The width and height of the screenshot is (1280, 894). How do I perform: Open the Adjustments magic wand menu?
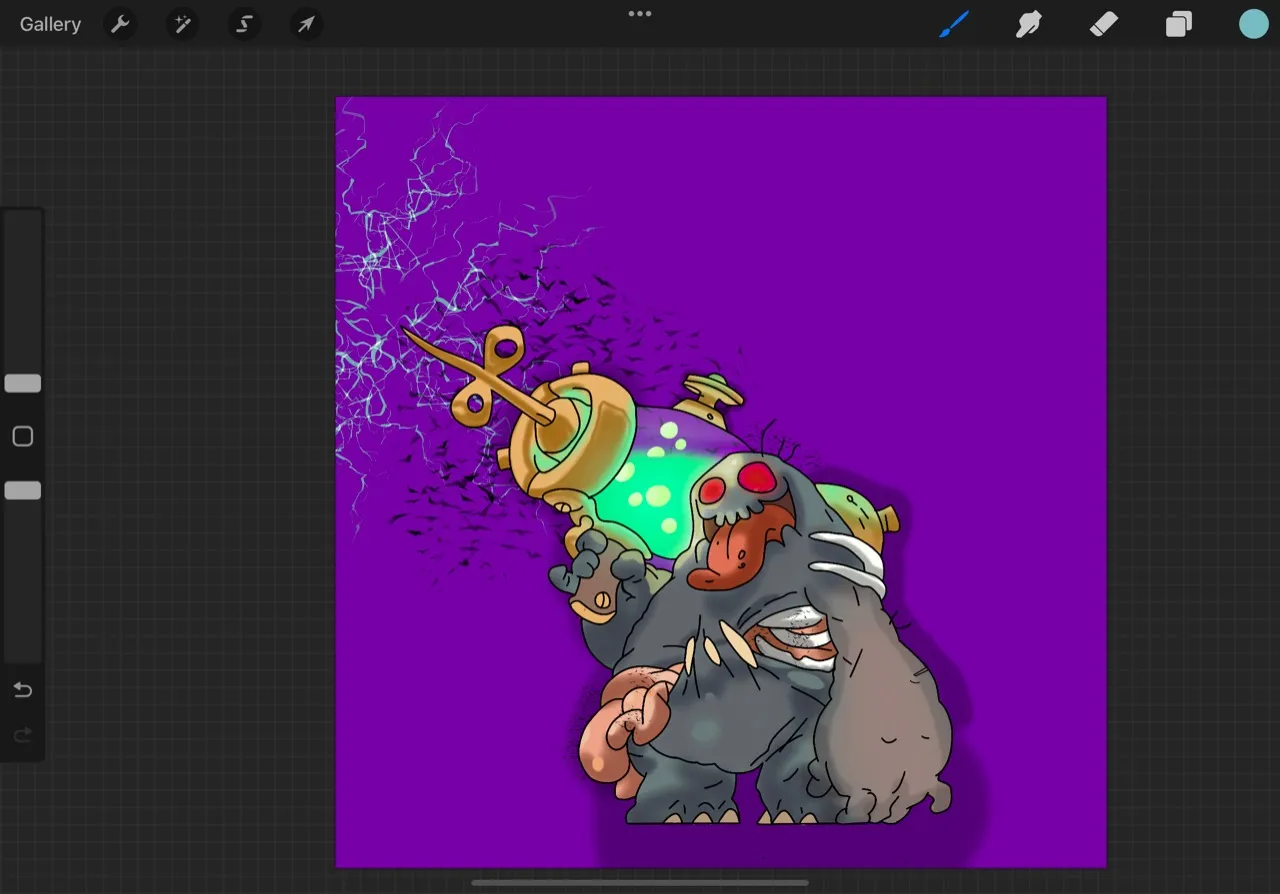click(182, 24)
